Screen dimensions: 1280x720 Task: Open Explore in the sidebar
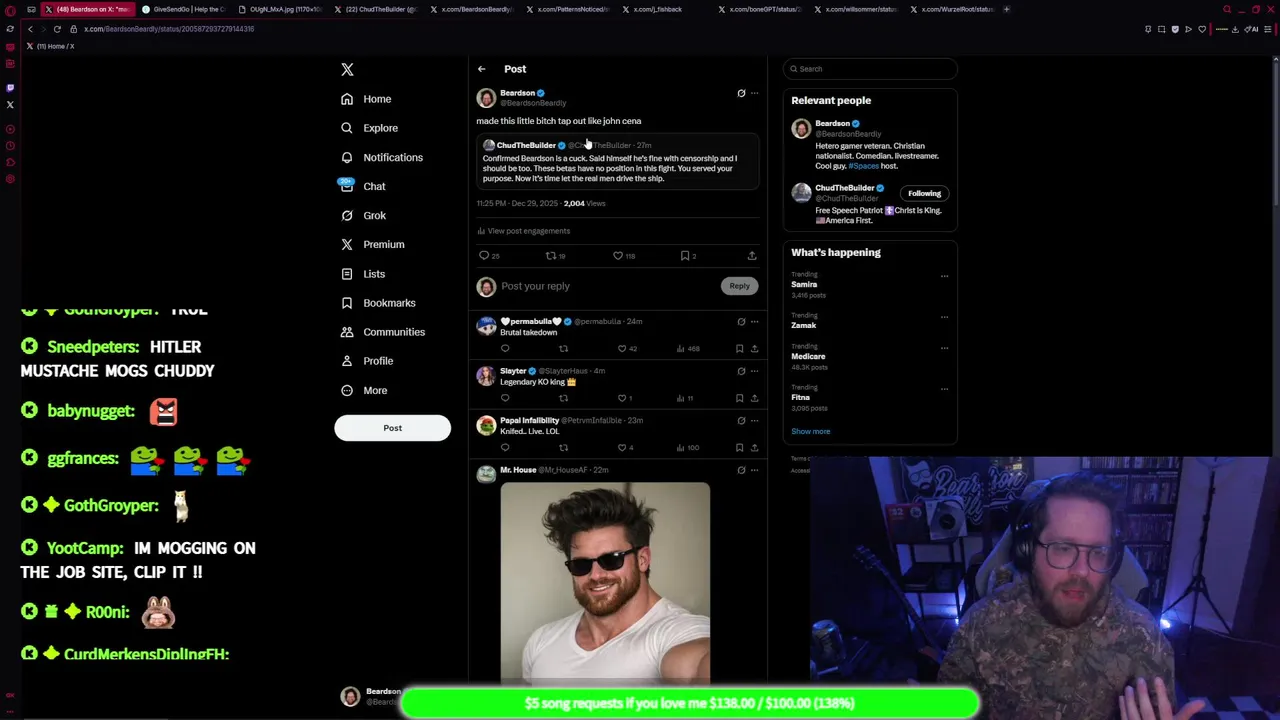click(x=369, y=128)
